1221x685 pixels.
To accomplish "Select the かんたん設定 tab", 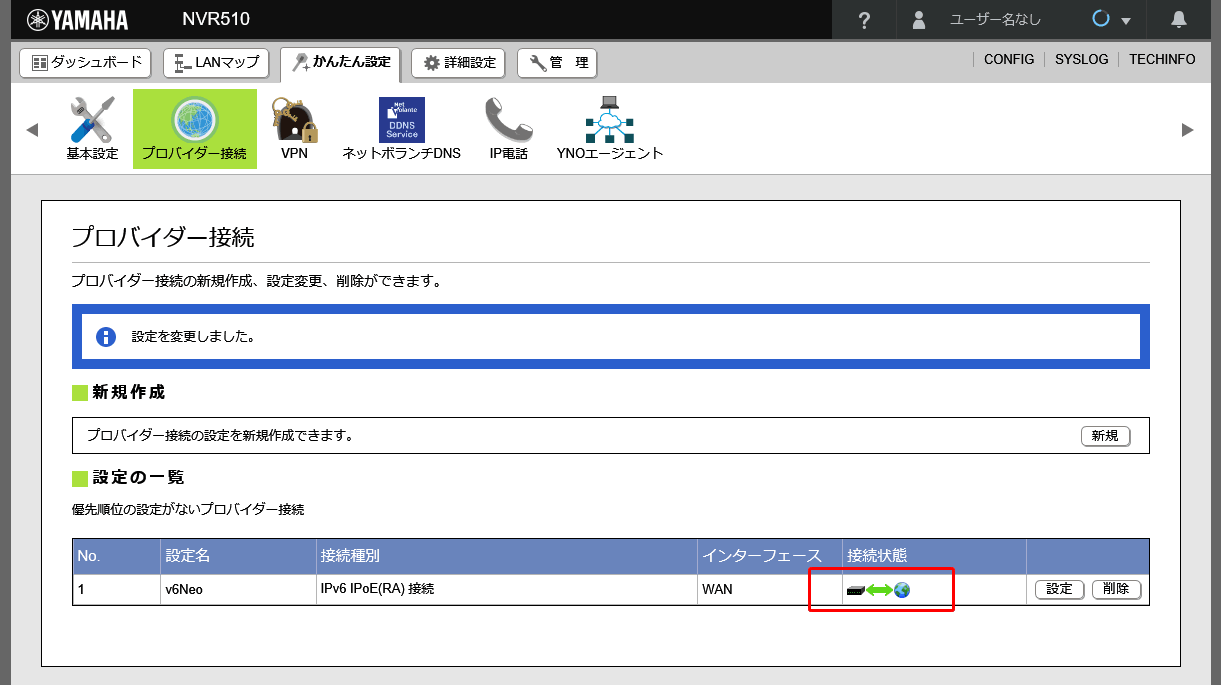I will [341, 63].
